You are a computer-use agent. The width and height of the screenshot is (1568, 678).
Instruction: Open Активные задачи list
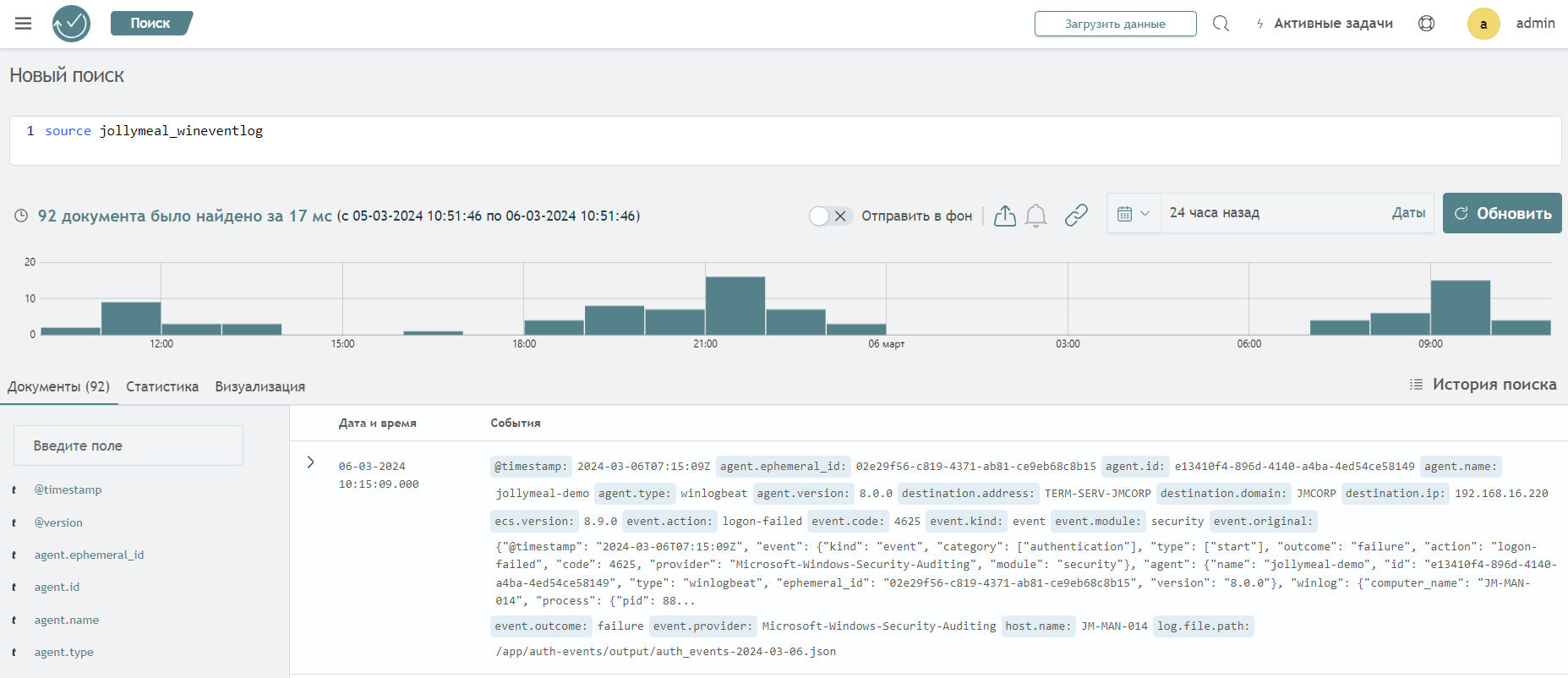coord(1333,24)
